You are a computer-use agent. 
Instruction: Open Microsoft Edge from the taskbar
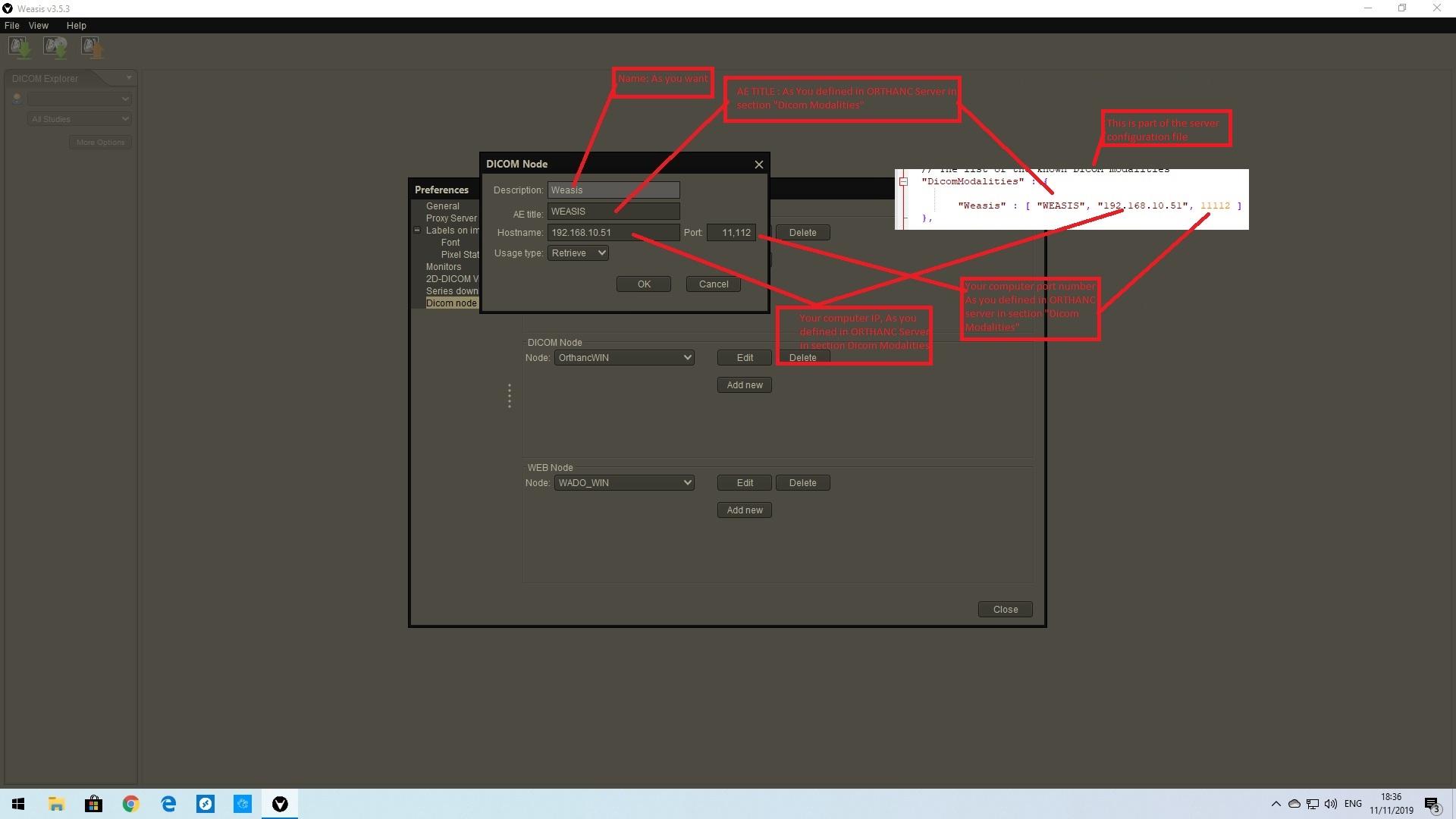point(168,804)
